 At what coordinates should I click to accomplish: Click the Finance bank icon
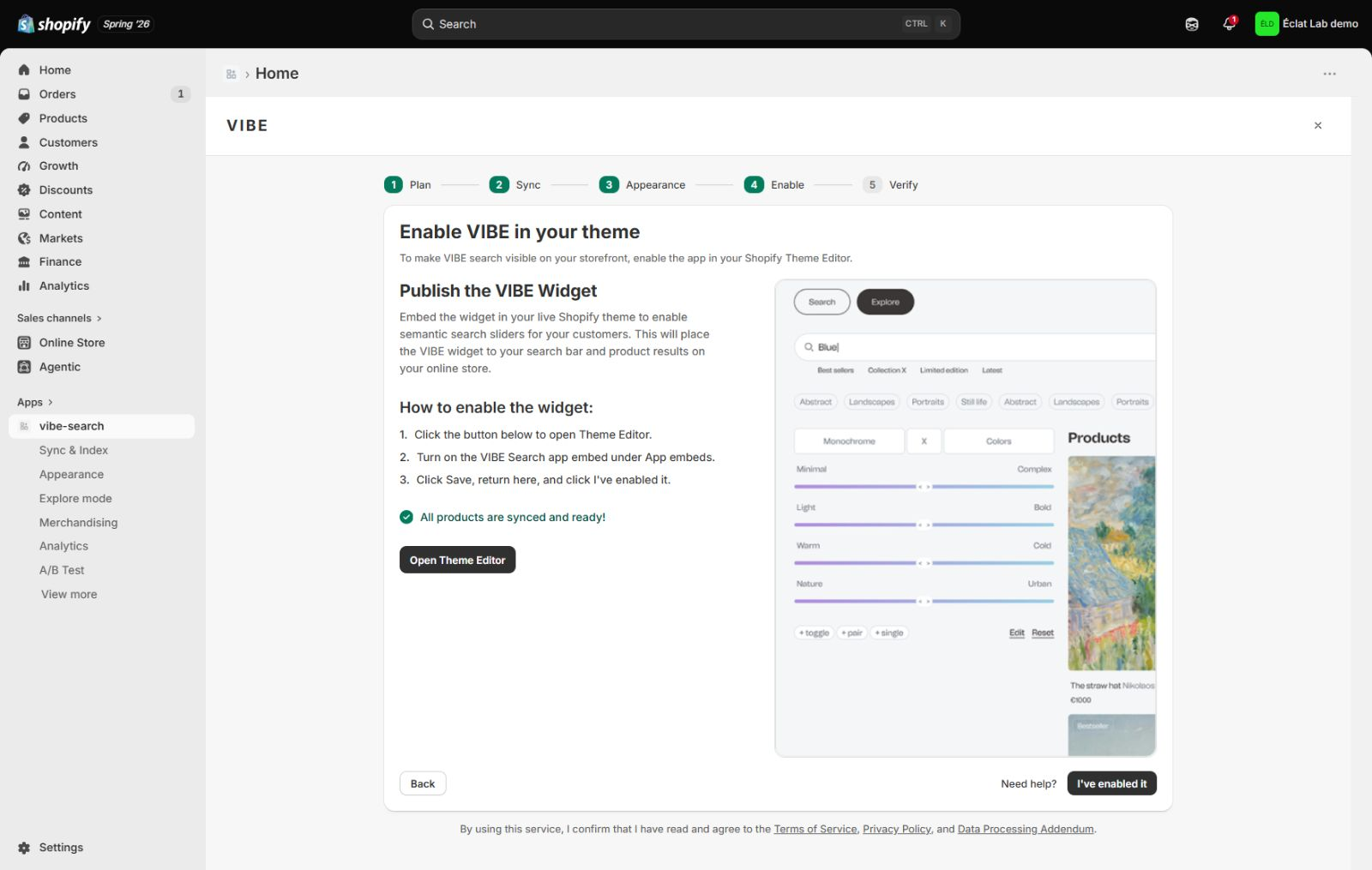pos(24,262)
